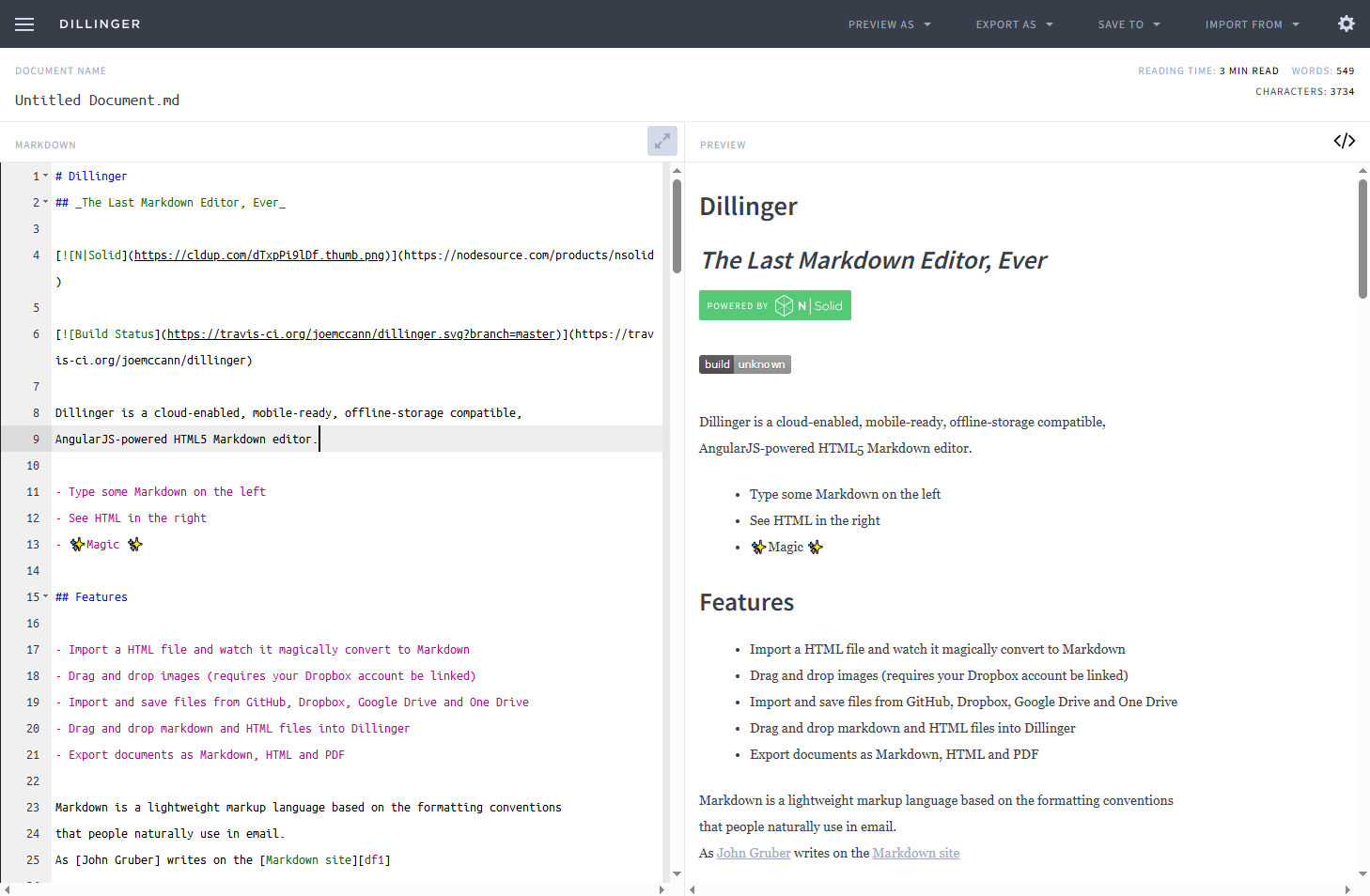Open the Markdown site link in preview

tap(916, 853)
